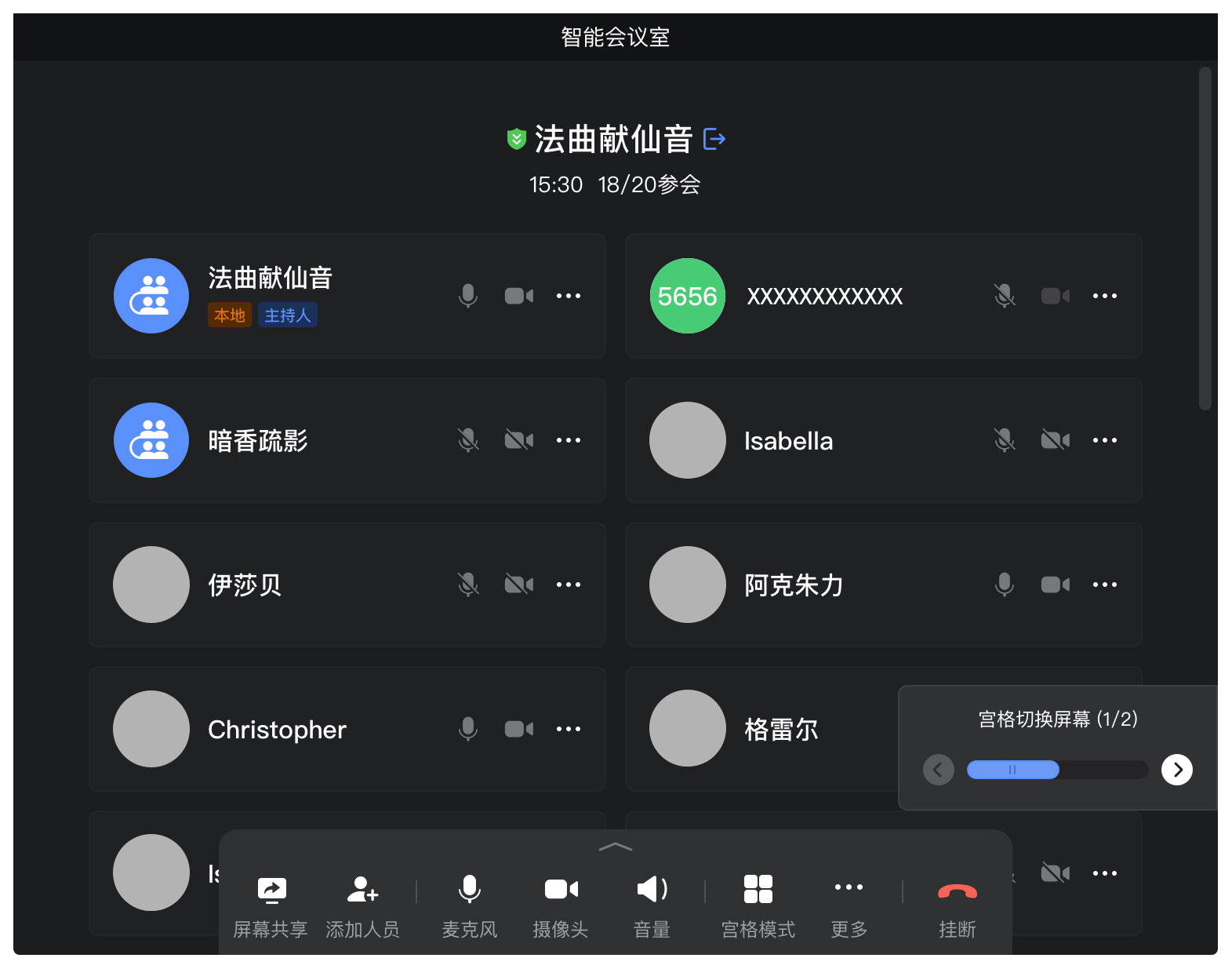
Task: Turn on Isabella's camera
Action: tap(1056, 440)
